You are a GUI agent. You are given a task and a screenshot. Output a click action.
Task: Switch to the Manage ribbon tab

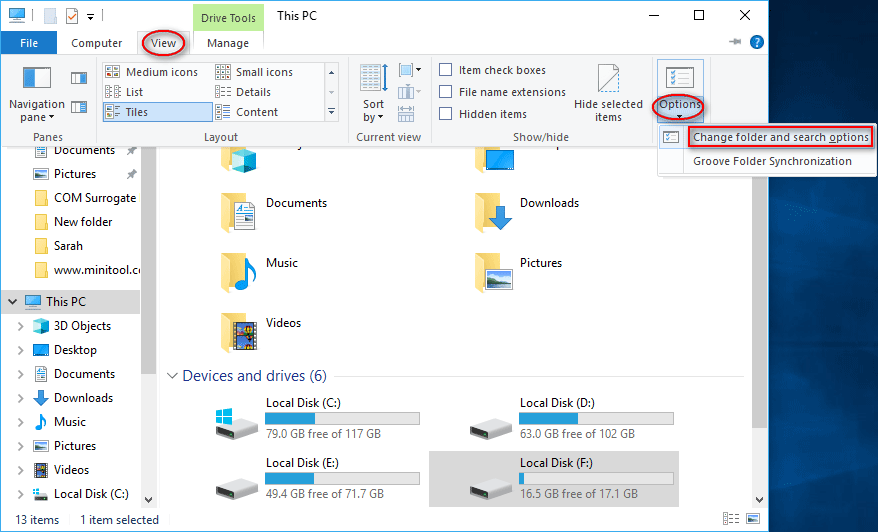point(228,43)
